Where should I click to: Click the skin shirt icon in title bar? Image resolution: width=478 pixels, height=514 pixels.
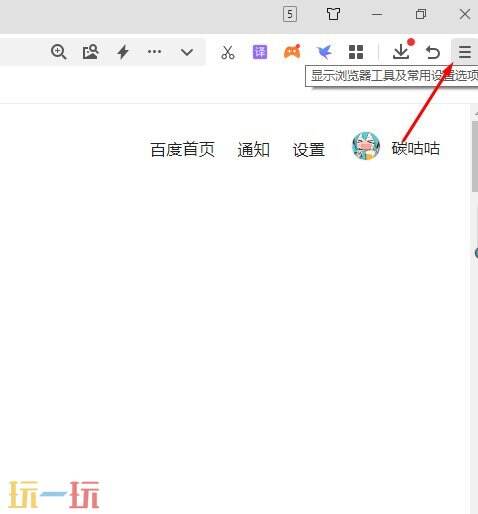[333, 14]
